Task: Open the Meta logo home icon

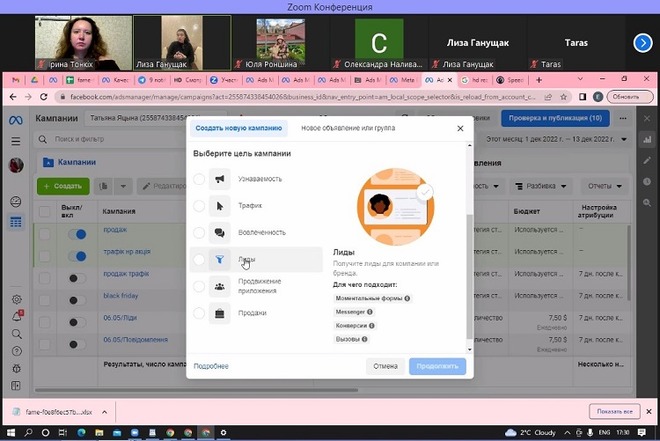Action: (15, 119)
